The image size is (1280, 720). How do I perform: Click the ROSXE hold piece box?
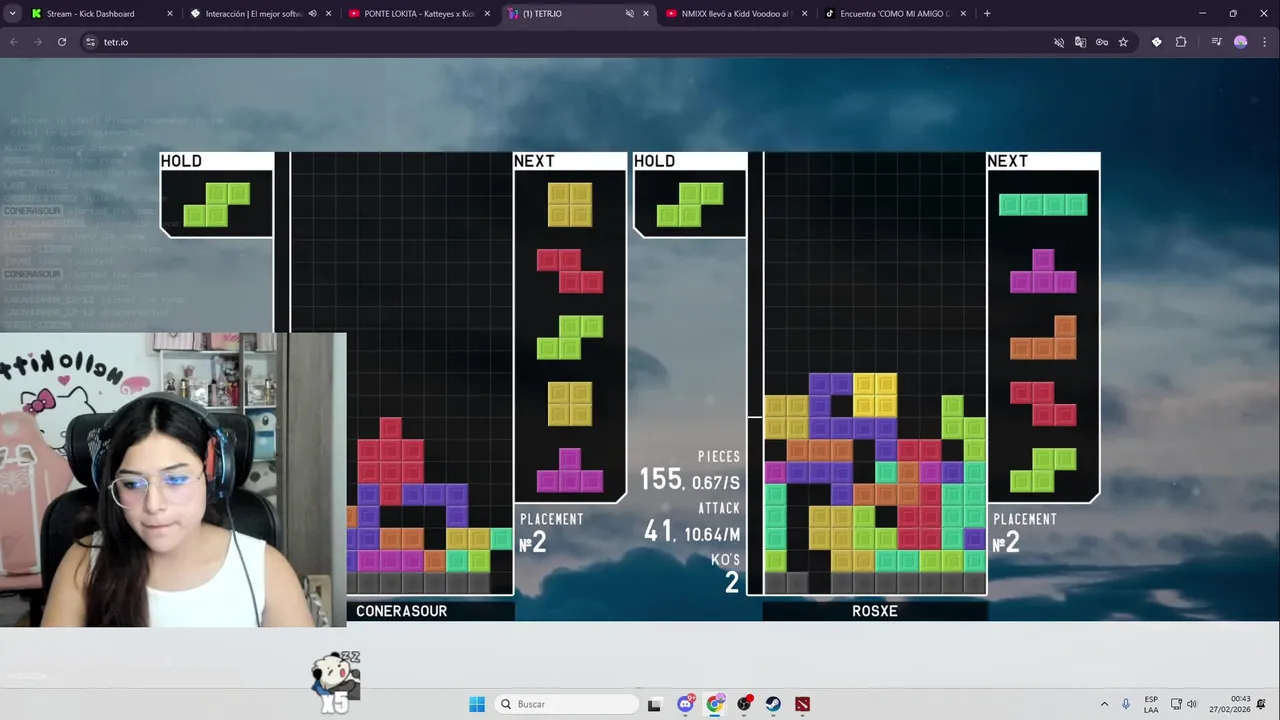[690, 204]
